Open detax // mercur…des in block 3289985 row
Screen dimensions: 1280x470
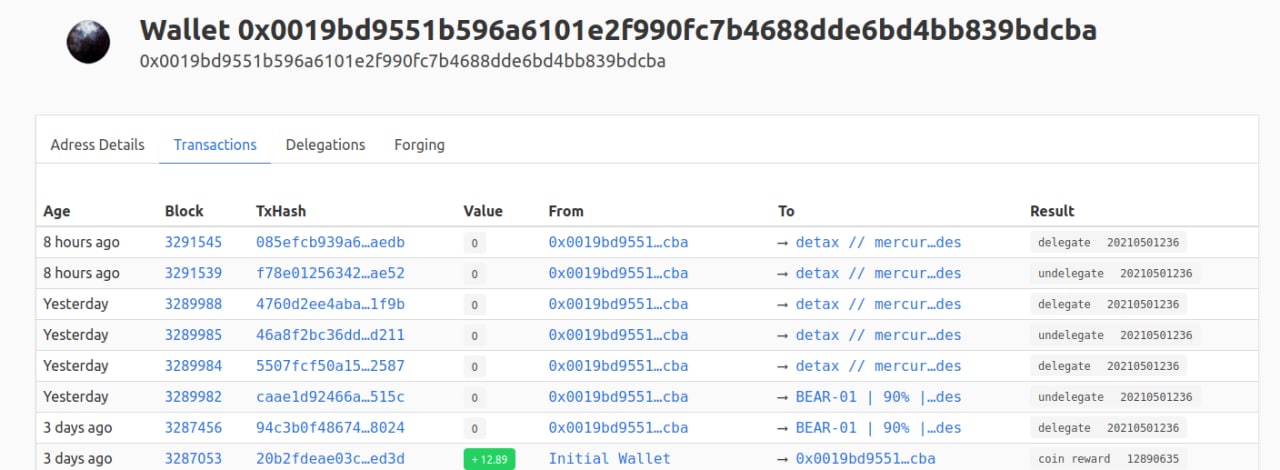(878, 335)
